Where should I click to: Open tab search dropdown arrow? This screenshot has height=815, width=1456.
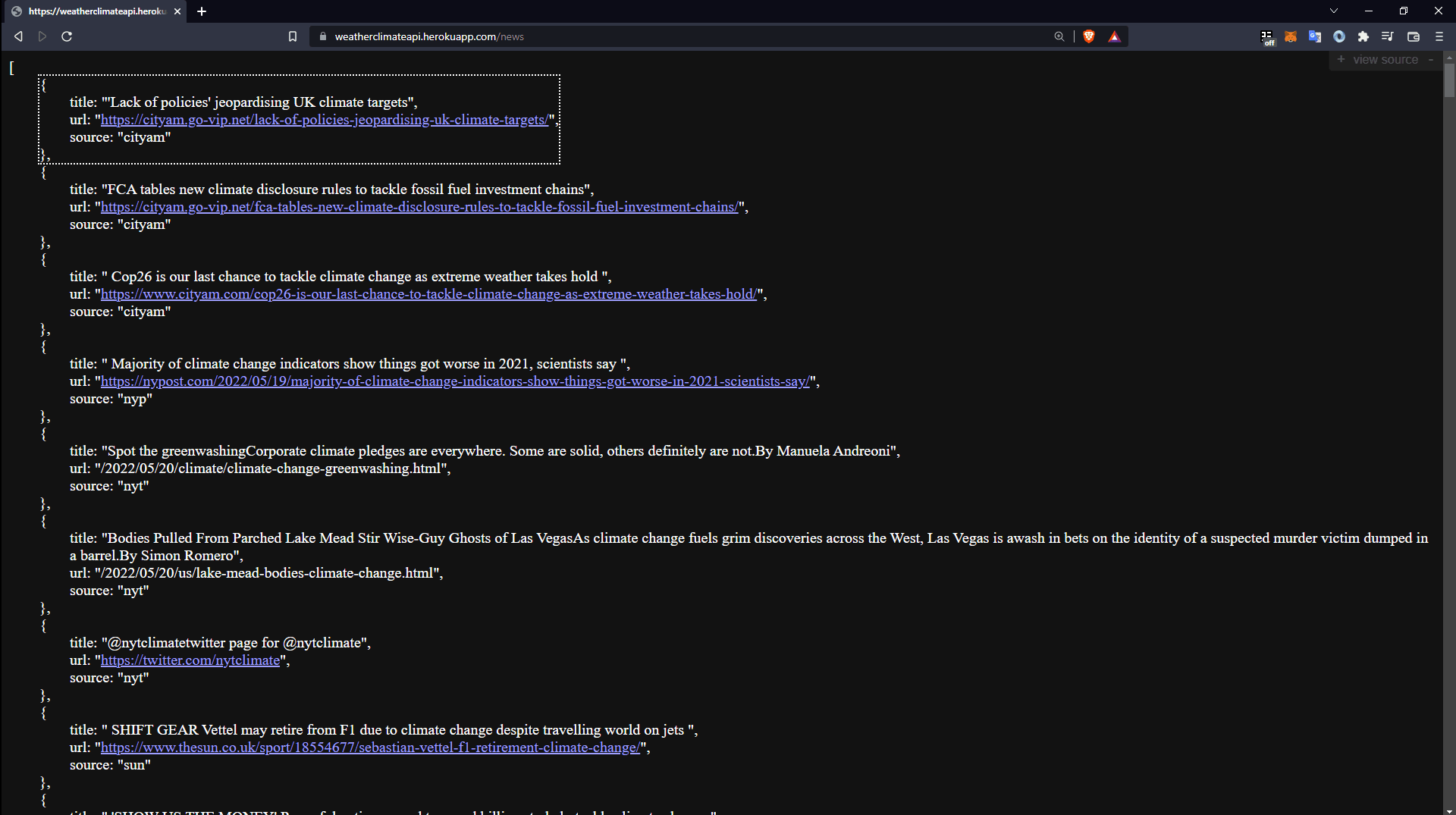coord(1334,11)
